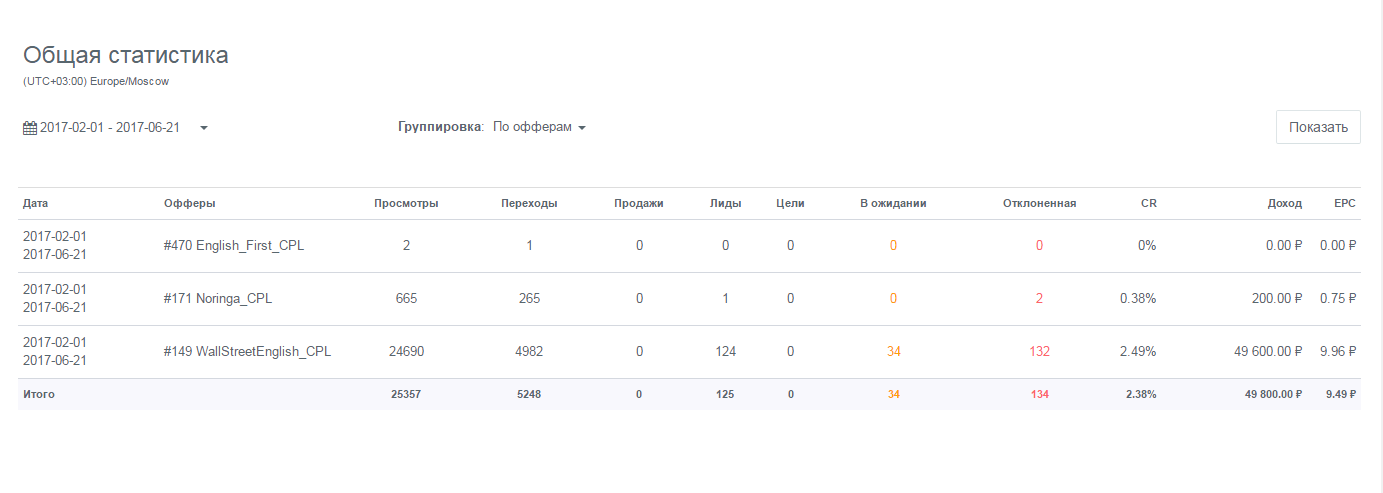Open offer #149 WallStreetEnglish_CPL
Image resolution: width=1383 pixels, height=493 pixels.
[247, 352]
